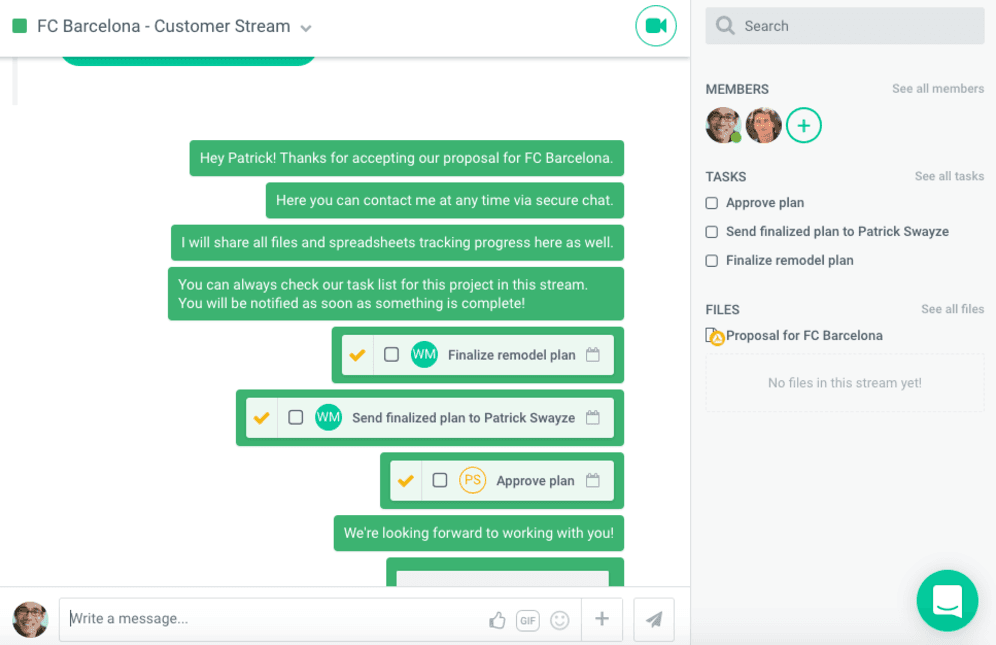The image size is (996, 645).
Task: Click the PS assignee on Approve plan
Action: (472, 481)
